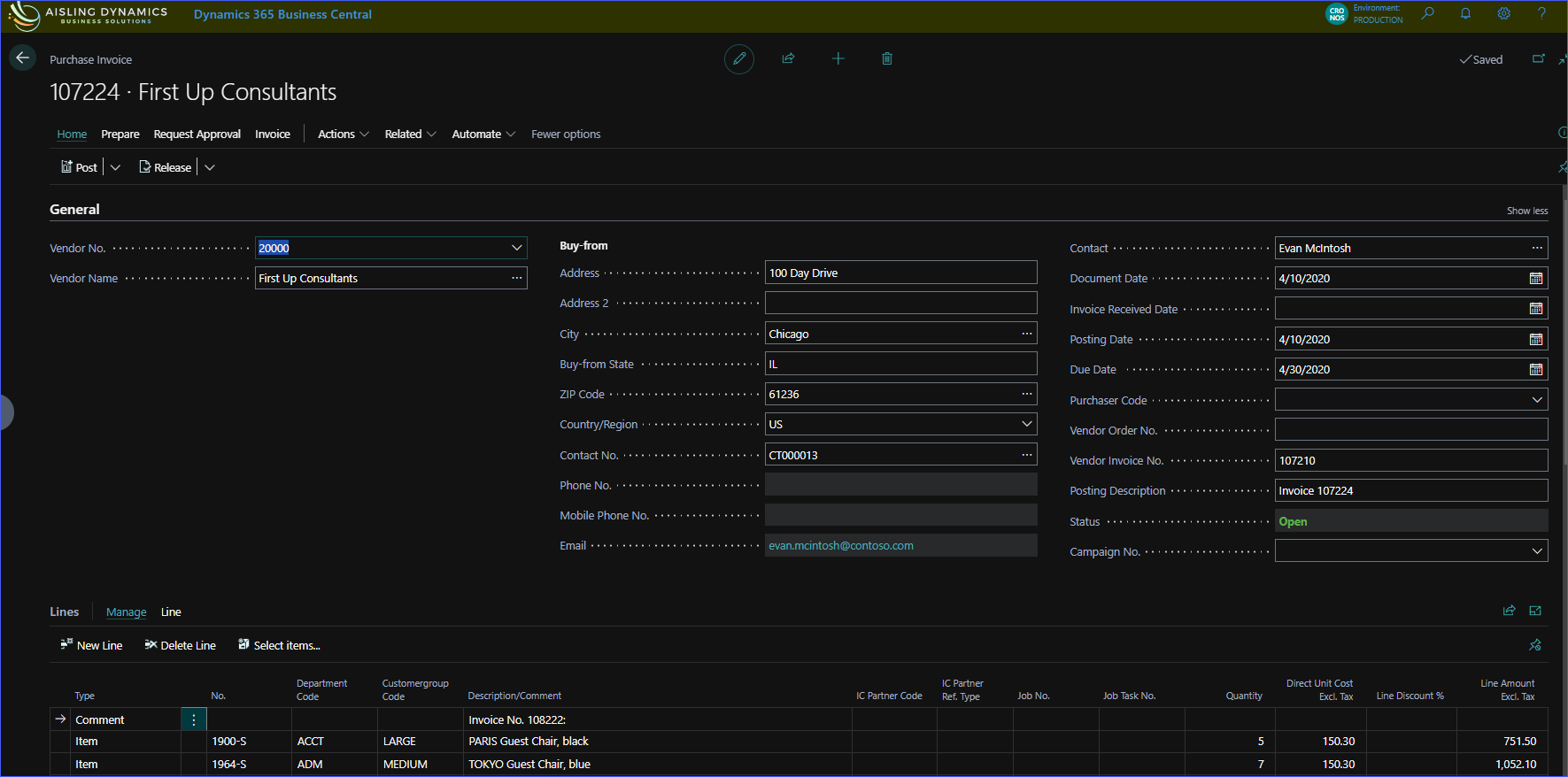1568x777 pixels.
Task: Open Posting Date calendar picker
Action: [1536, 340]
